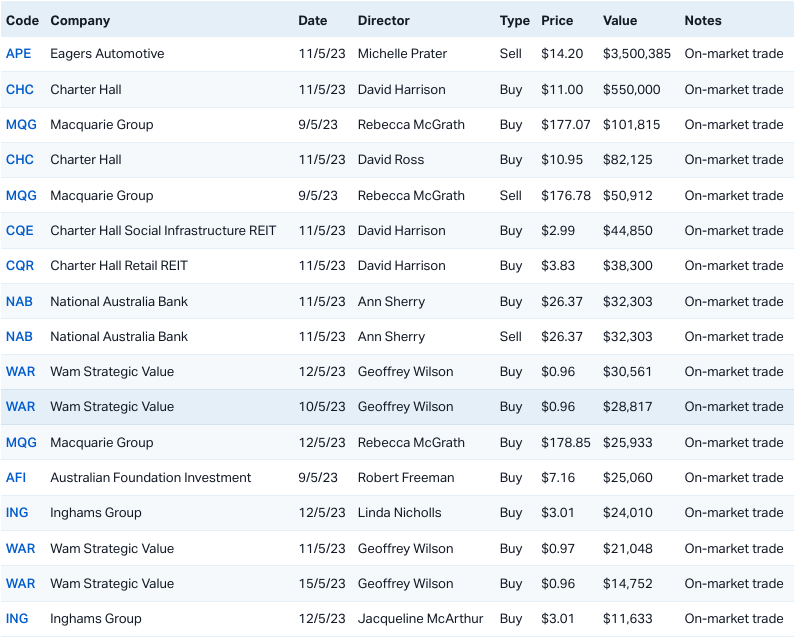This screenshot has width=797, height=640.
Task: Open the APE stock code link
Action: pyautogui.click(x=19, y=54)
